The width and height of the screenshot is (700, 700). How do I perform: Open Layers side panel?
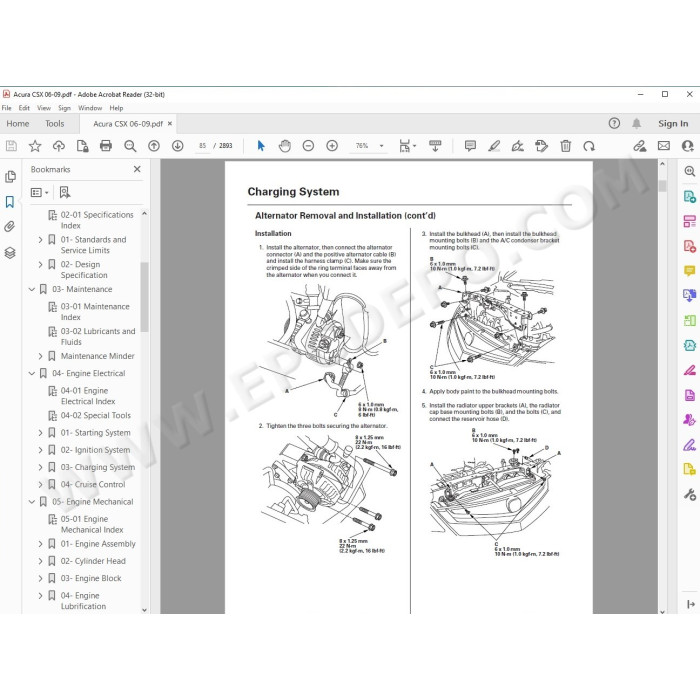pos(10,253)
